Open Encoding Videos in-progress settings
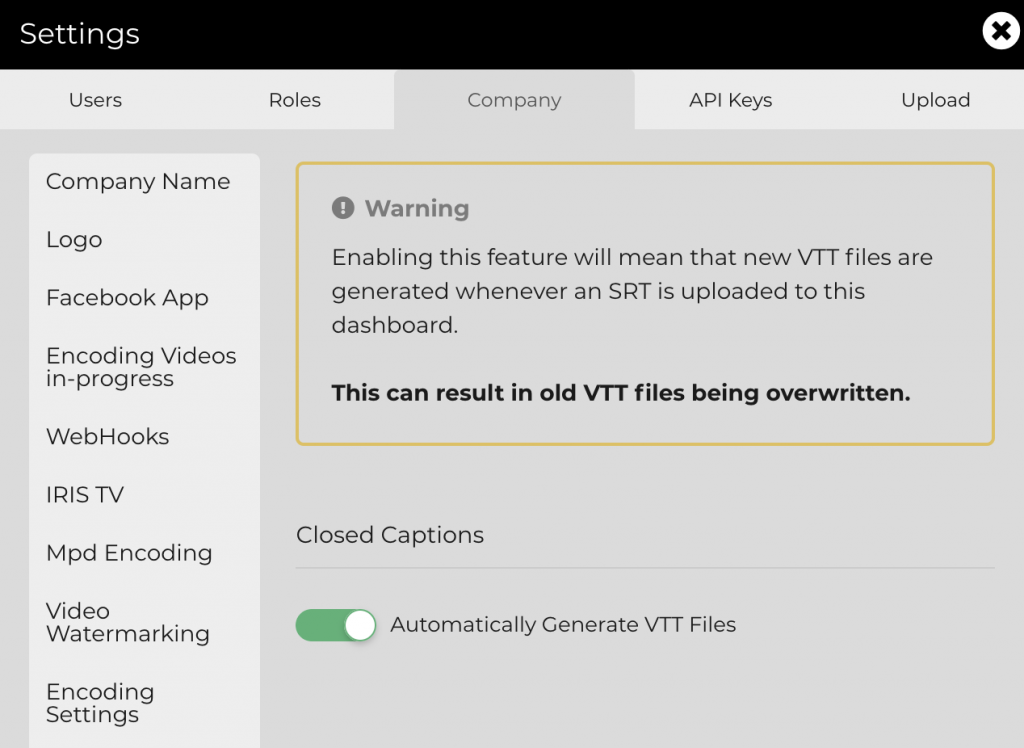Screen dimensions: 1024x748 tap(141, 367)
